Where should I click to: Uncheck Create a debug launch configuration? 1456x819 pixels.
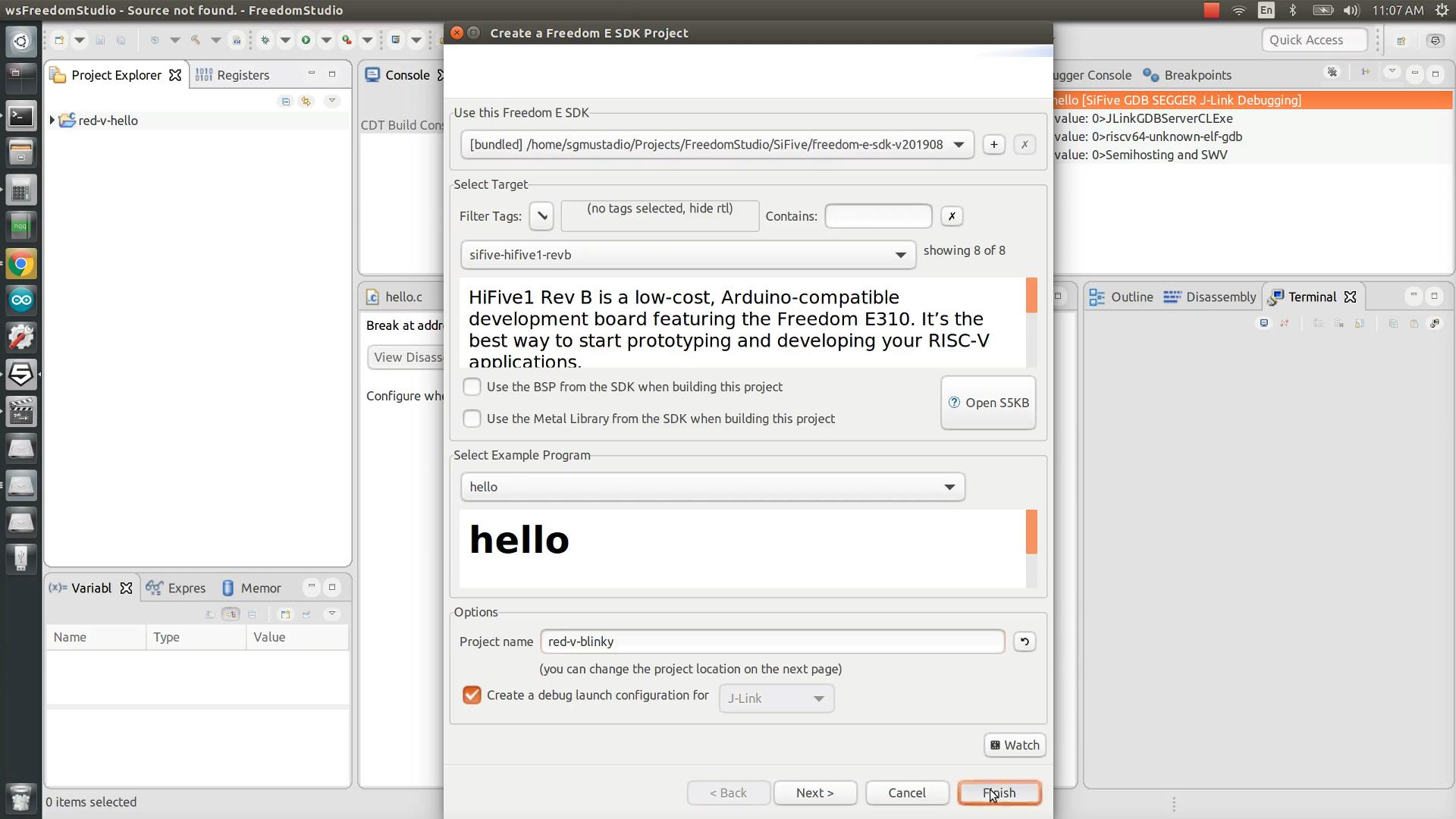[472, 695]
